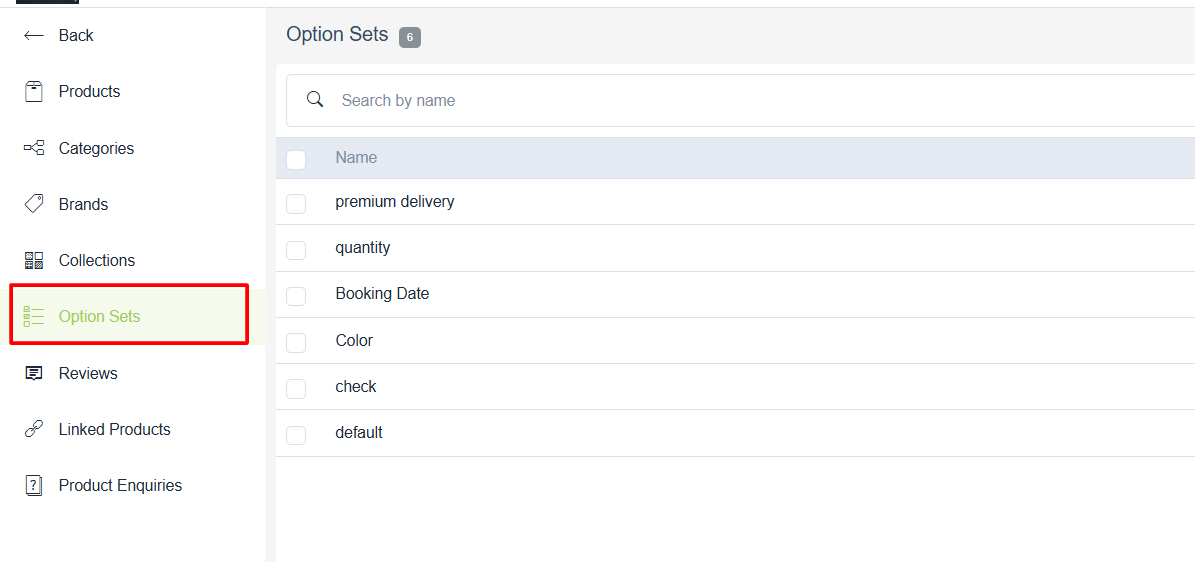The height and width of the screenshot is (562, 1195).
Task: Check the quantity row checkbox
Action: (x=296, y=249)
